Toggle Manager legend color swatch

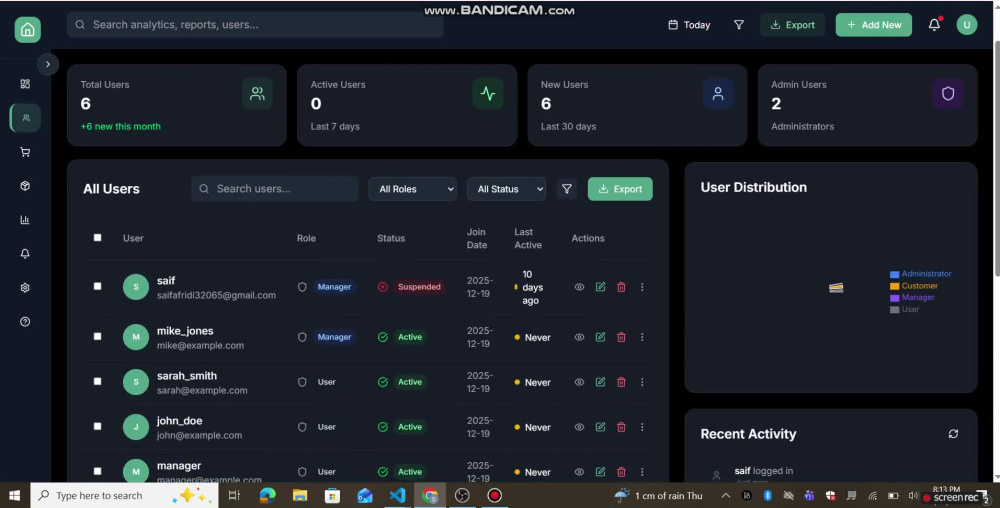coord(895,298)
